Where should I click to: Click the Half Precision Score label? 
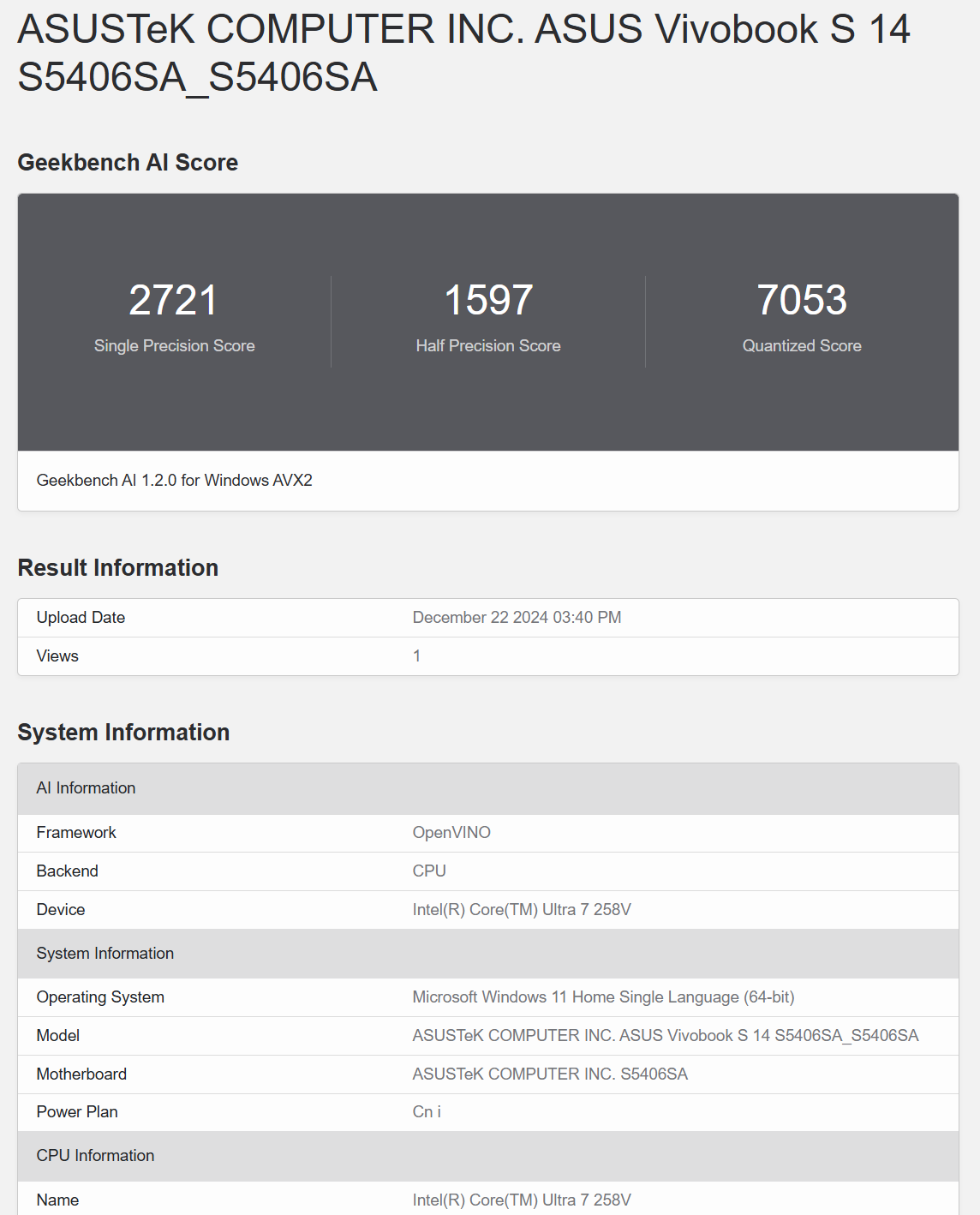click(x=488, y=345)
